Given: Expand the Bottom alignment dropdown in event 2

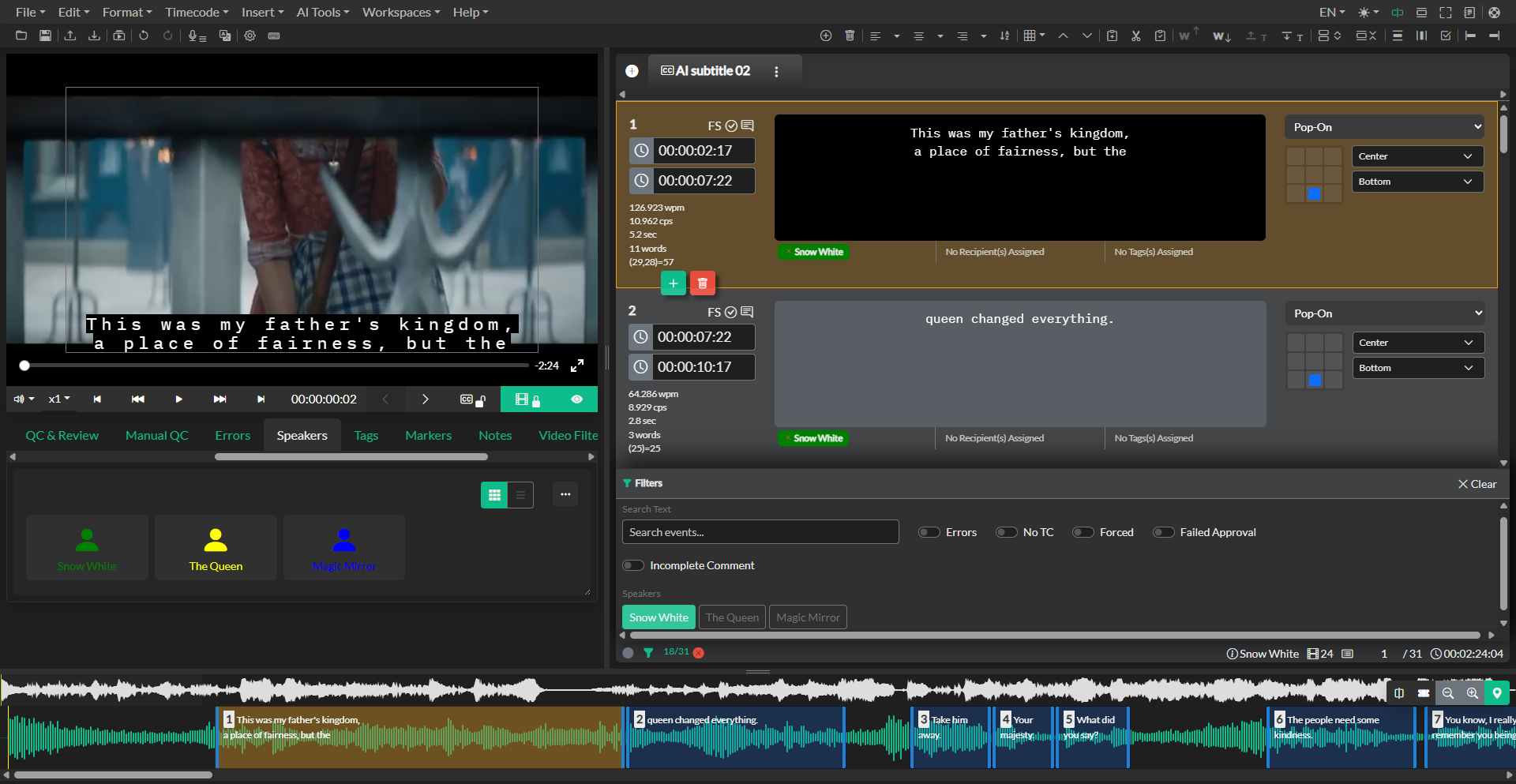Looking at the screenshot, I should [1417, 368].
